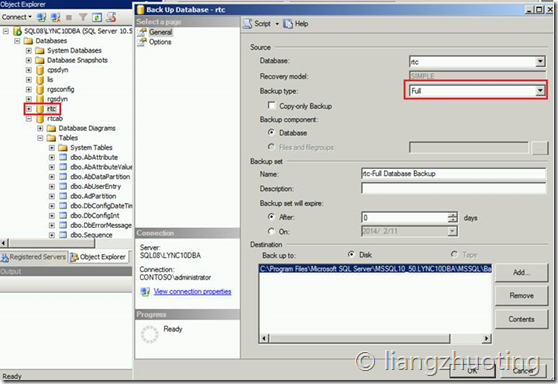The height and width of the screenshot is (384, 558).
Task: Click the Script icon in dialog toolbar
Action: pos(247,24)
